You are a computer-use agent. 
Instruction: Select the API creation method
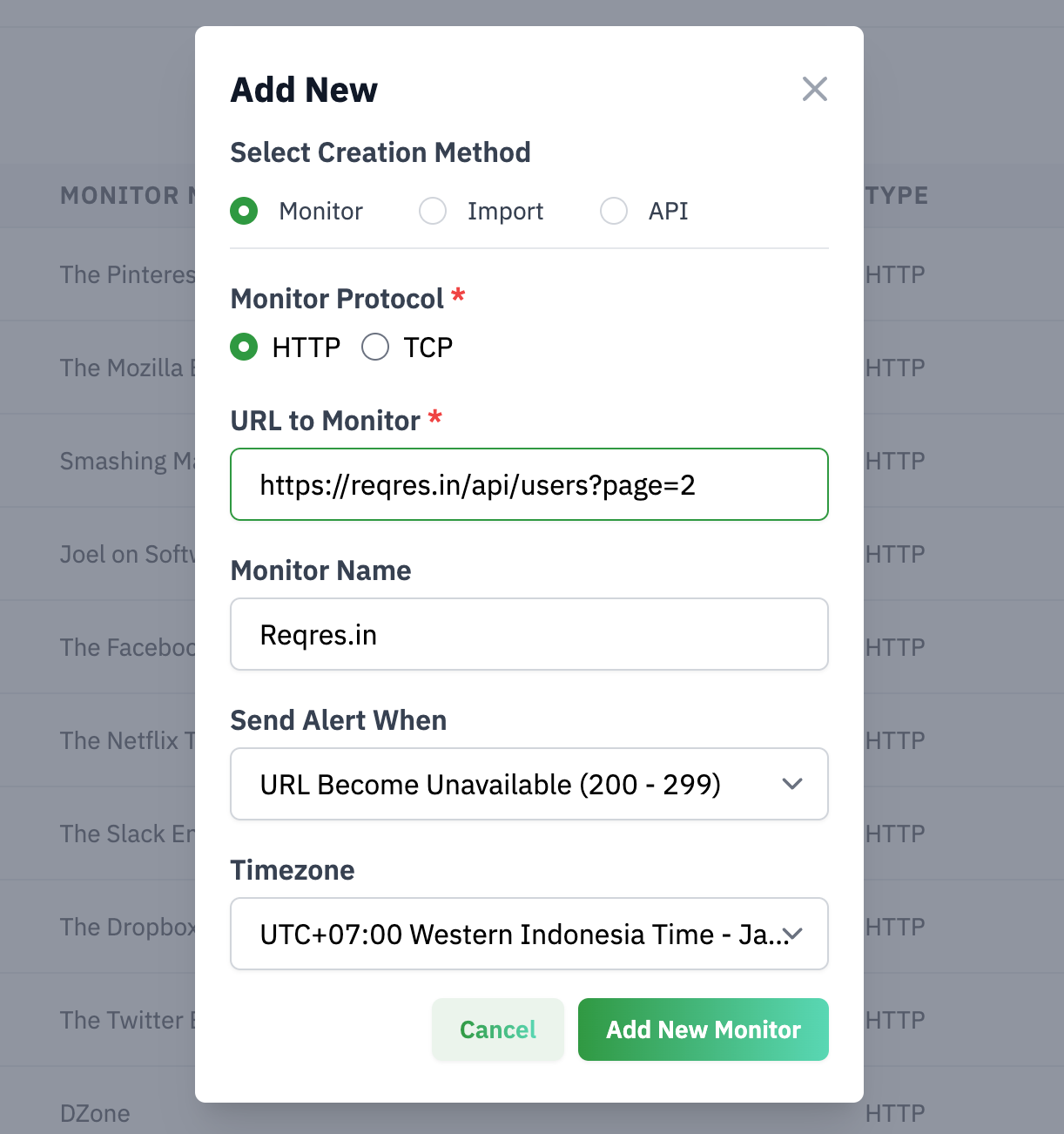pyautogui.click(x=614, y=211)
